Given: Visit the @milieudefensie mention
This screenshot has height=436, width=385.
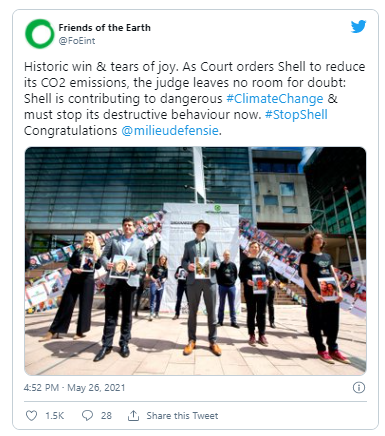Looking at the screenshot, I should click(x=170, y=131).
